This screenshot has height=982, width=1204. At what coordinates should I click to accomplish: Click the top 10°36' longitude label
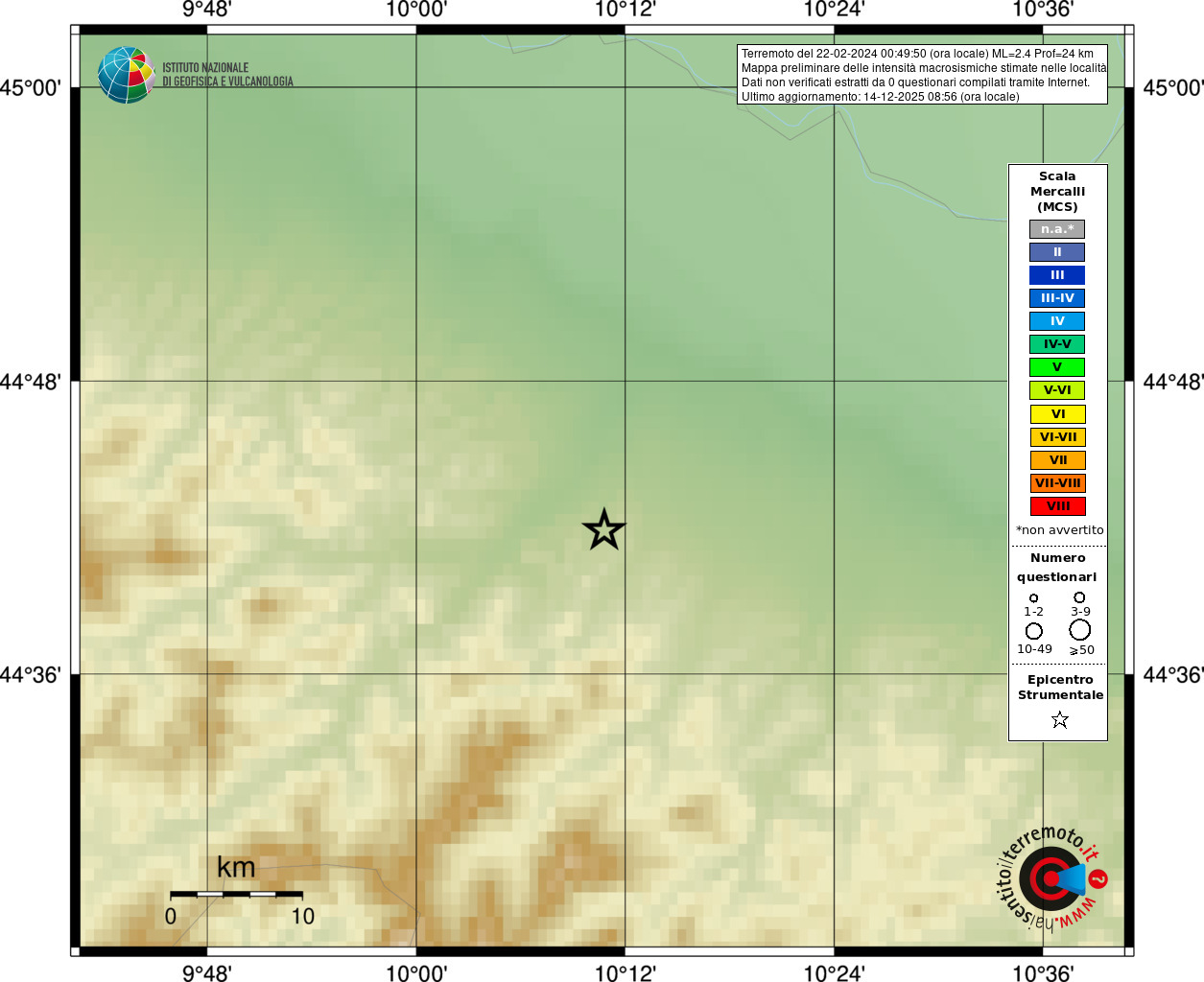click(x=1043, y=10)
